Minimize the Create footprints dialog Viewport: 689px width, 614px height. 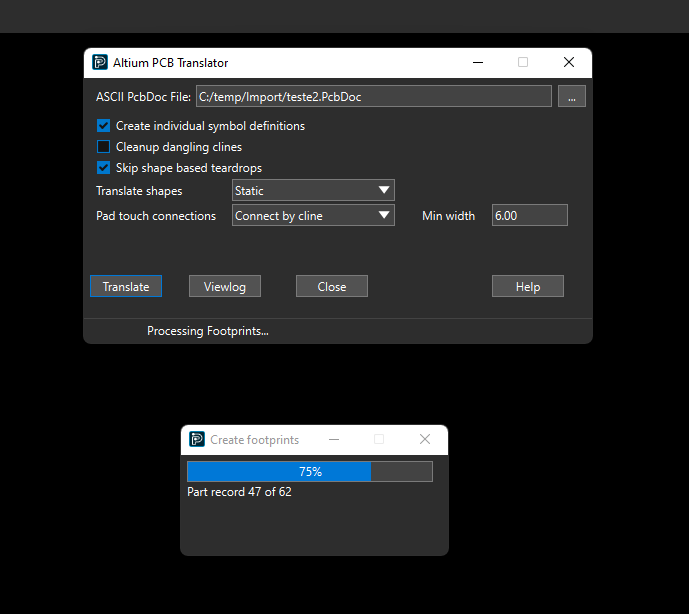[x=334, y=439]
